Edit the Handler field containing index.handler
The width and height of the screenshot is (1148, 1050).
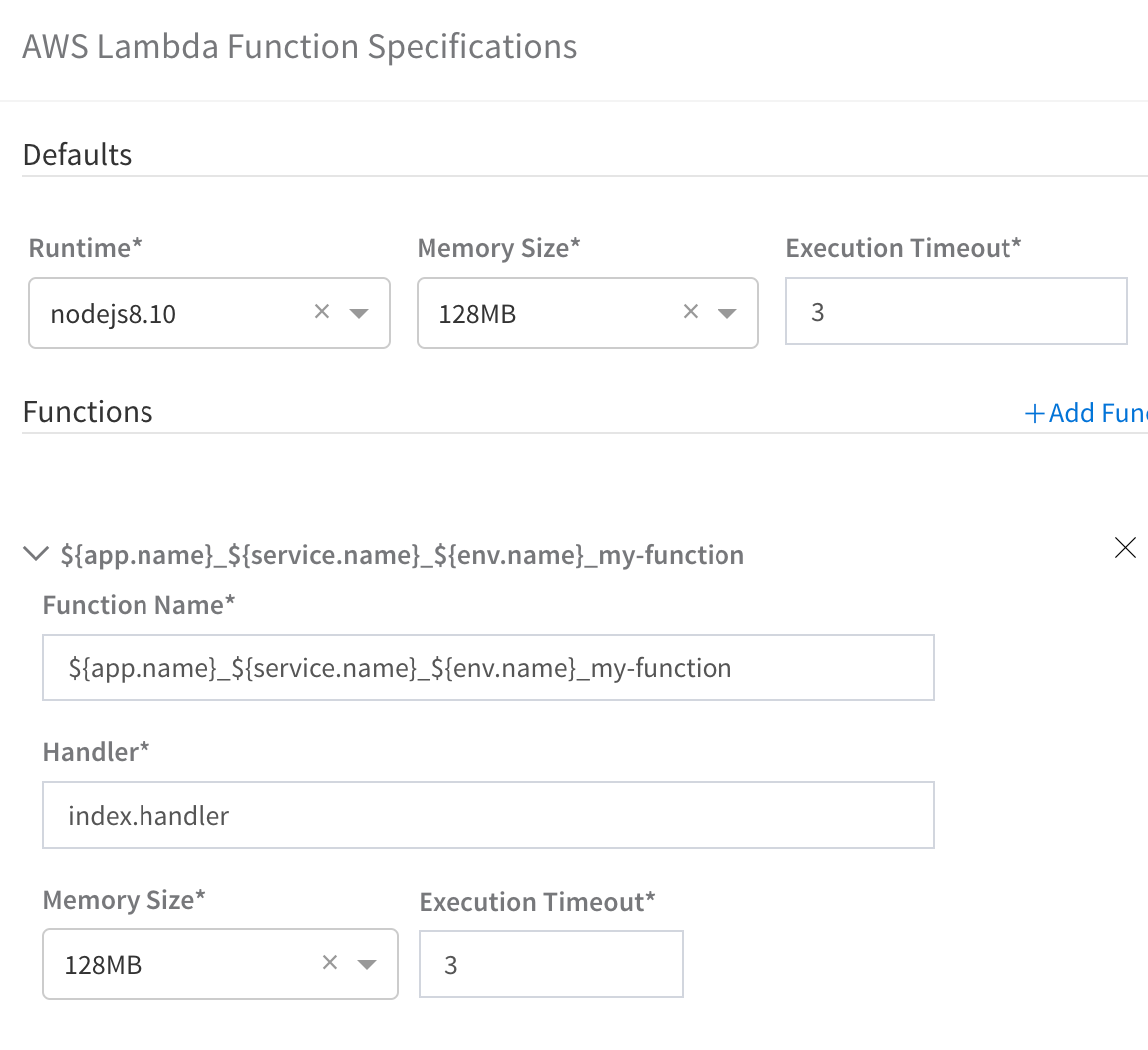(x=488, y=815)
